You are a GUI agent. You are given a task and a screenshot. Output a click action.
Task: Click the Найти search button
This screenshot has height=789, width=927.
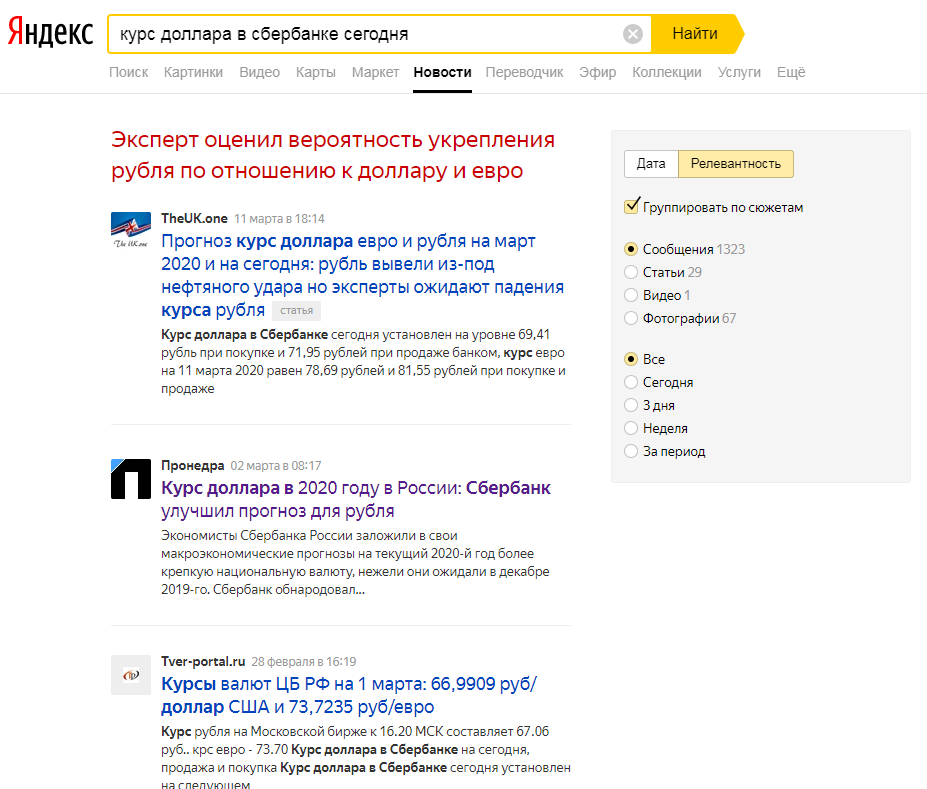click(695, 34)
